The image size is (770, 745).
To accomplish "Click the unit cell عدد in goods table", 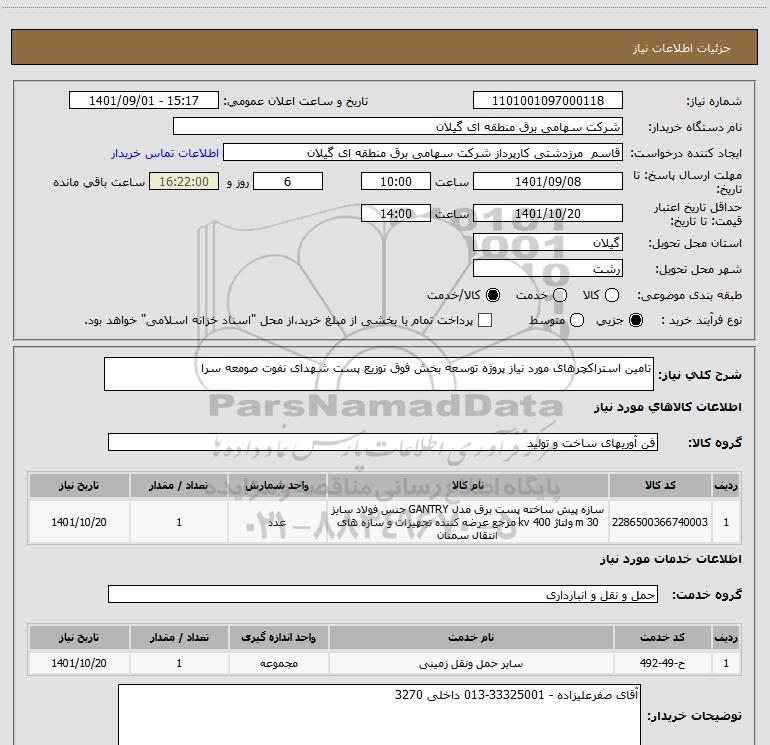I will click(277, 522).
